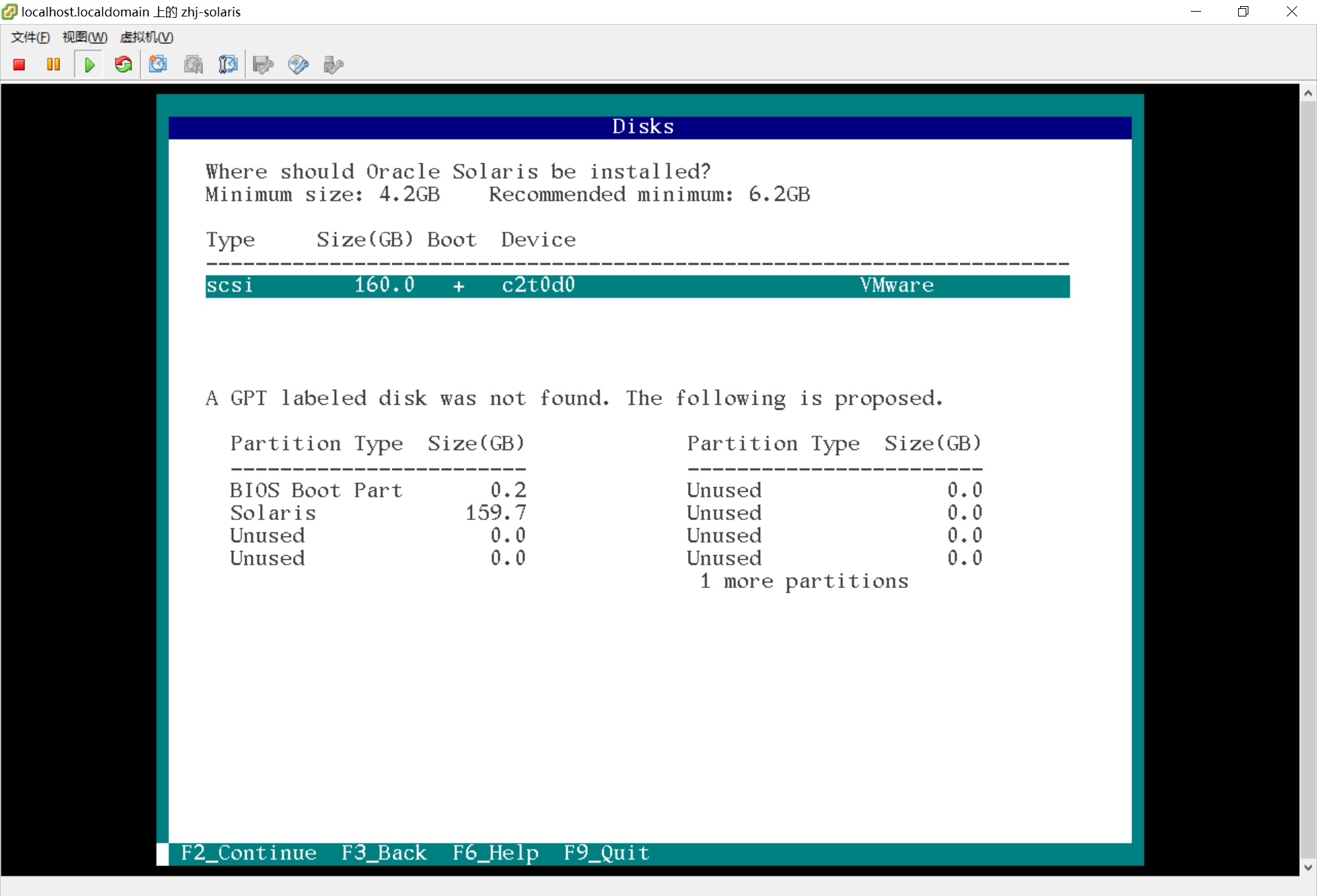Click the CD/DVD drive connect icon

click(298, 64)
